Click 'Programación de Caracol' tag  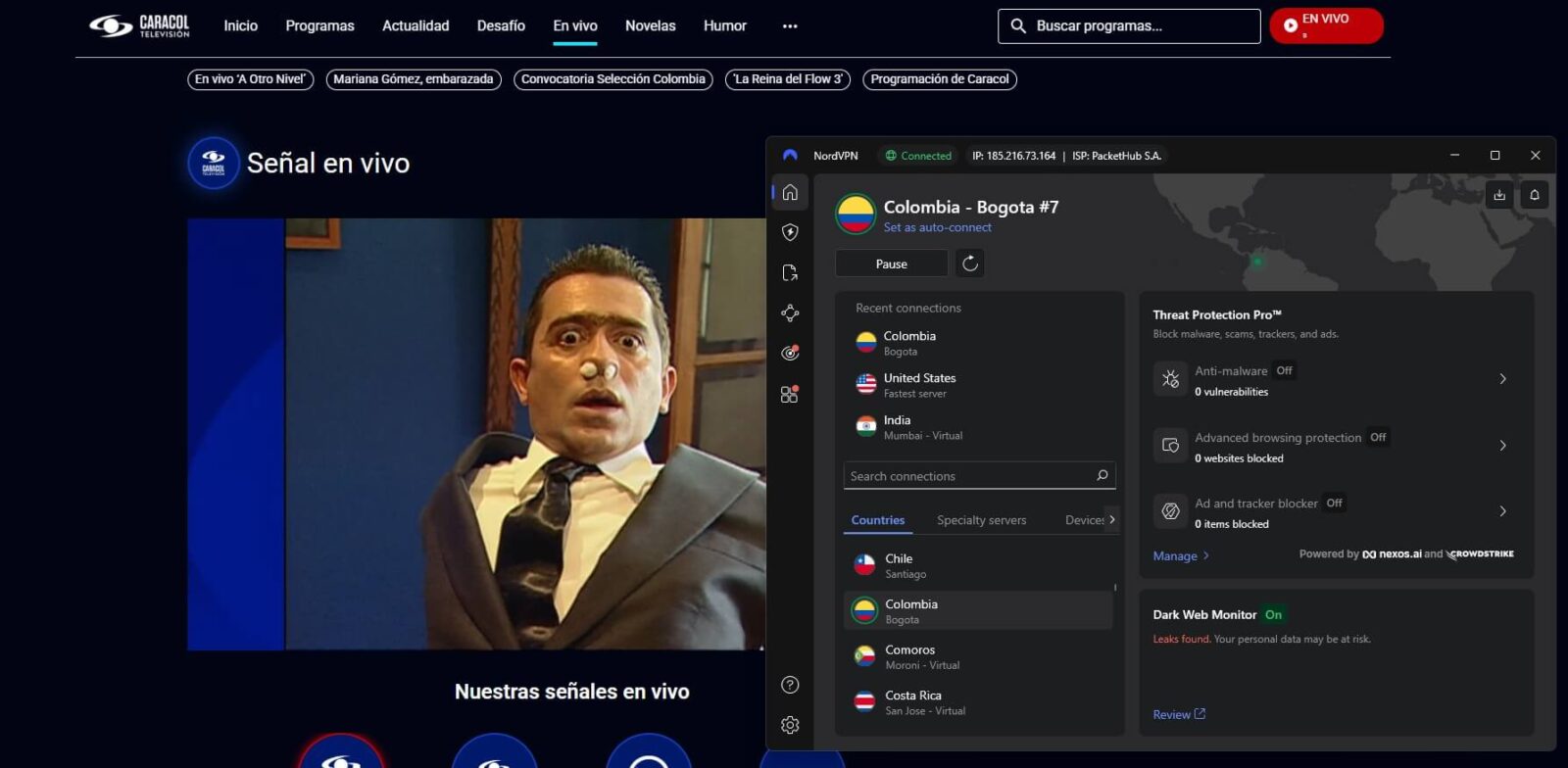click(939, 79)
